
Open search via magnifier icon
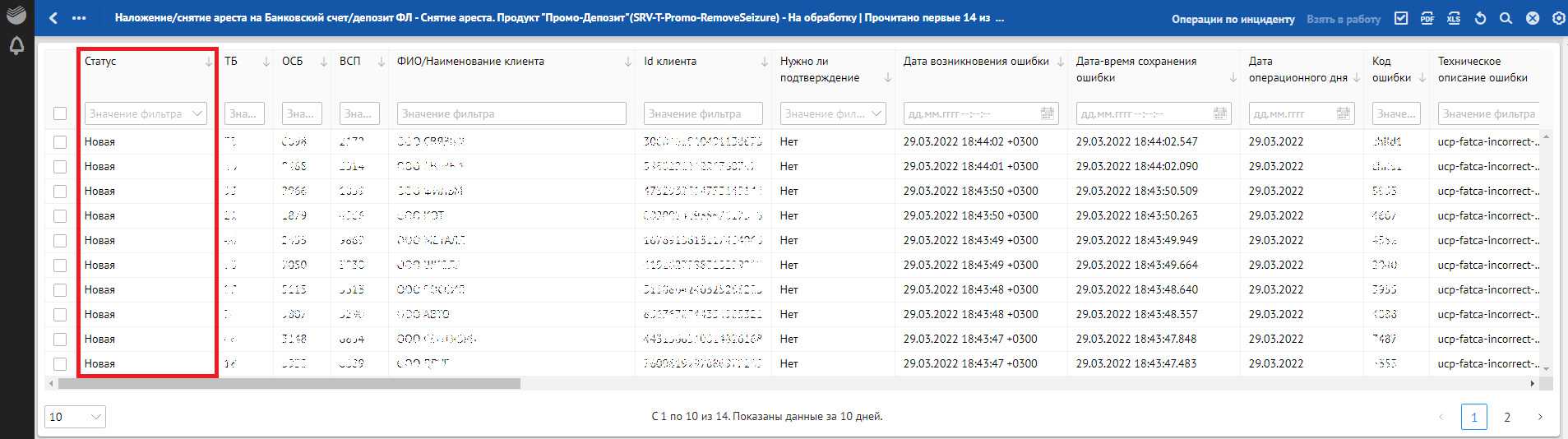(1506, 18)
